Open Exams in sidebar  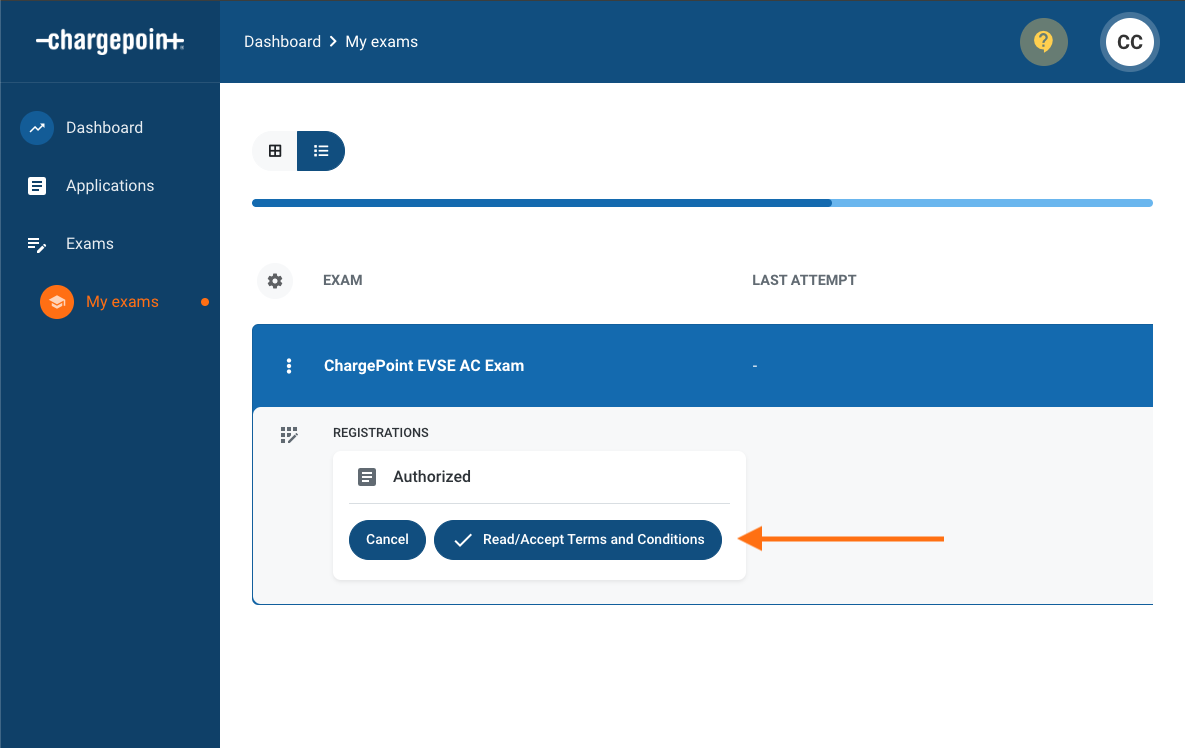point(90,244)
